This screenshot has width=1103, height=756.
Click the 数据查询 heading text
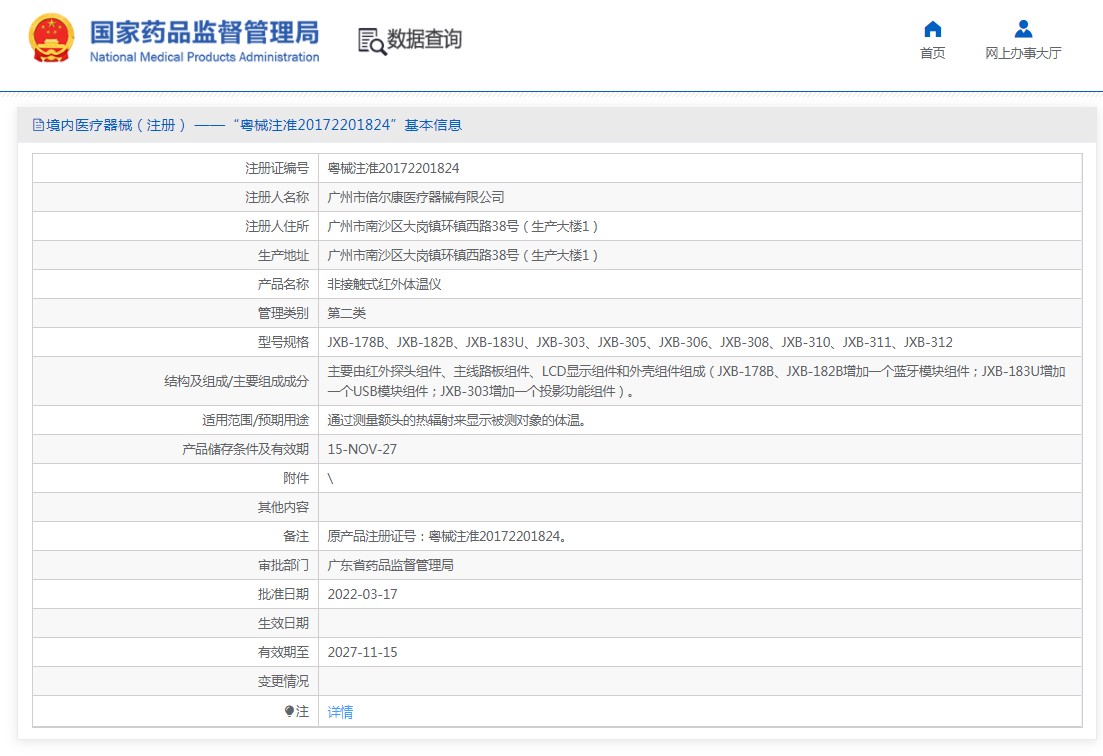[x=424, y=40]
